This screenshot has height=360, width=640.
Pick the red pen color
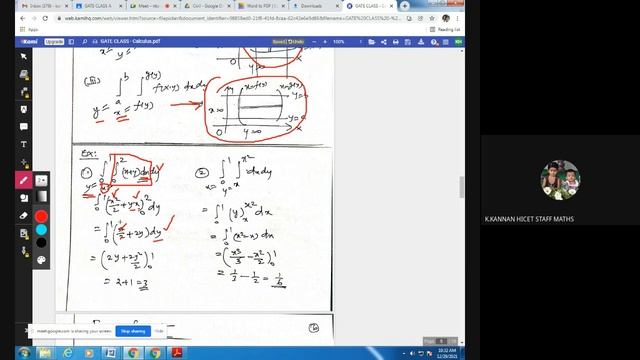click(x=41, y=216)
